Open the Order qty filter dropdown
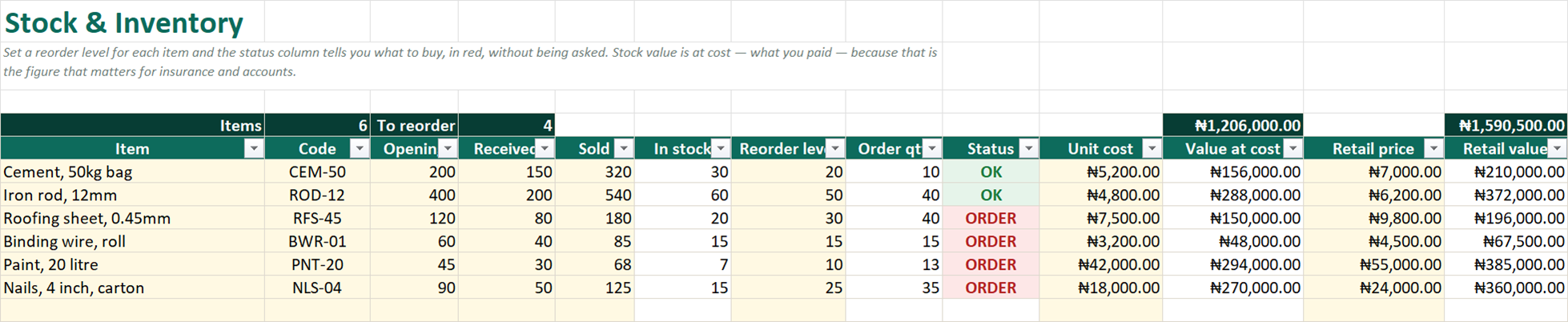This screenshot has height=322, width=1568. (x=932, y=148)
